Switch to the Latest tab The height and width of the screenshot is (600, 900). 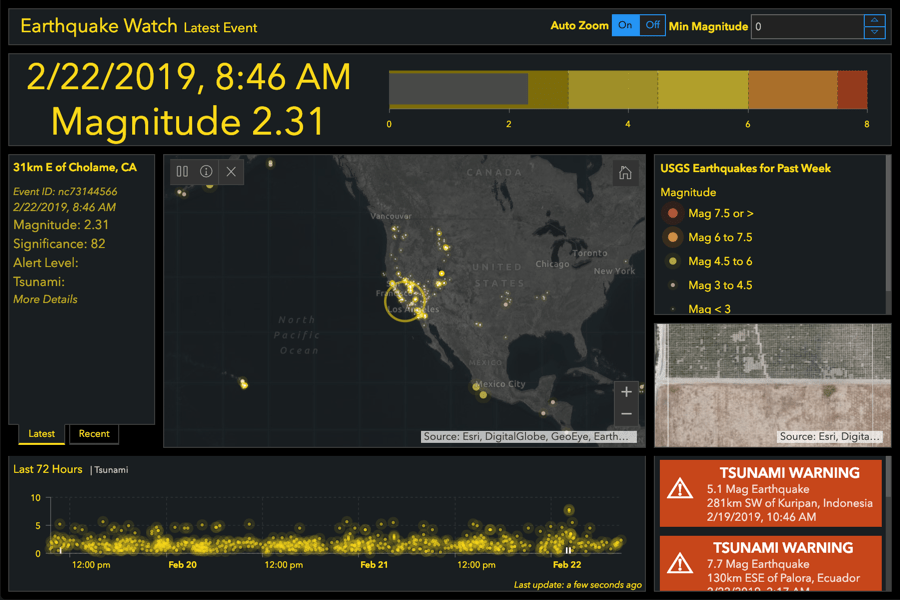click(x=40, y=434)
